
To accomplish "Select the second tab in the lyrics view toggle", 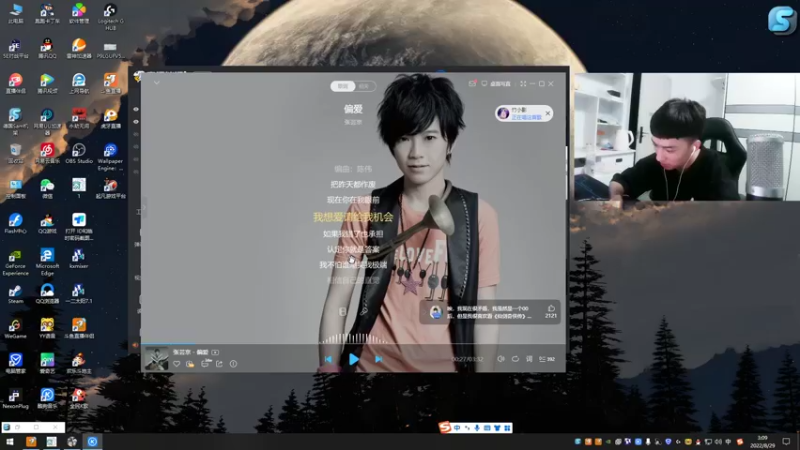I will (364, 86).
